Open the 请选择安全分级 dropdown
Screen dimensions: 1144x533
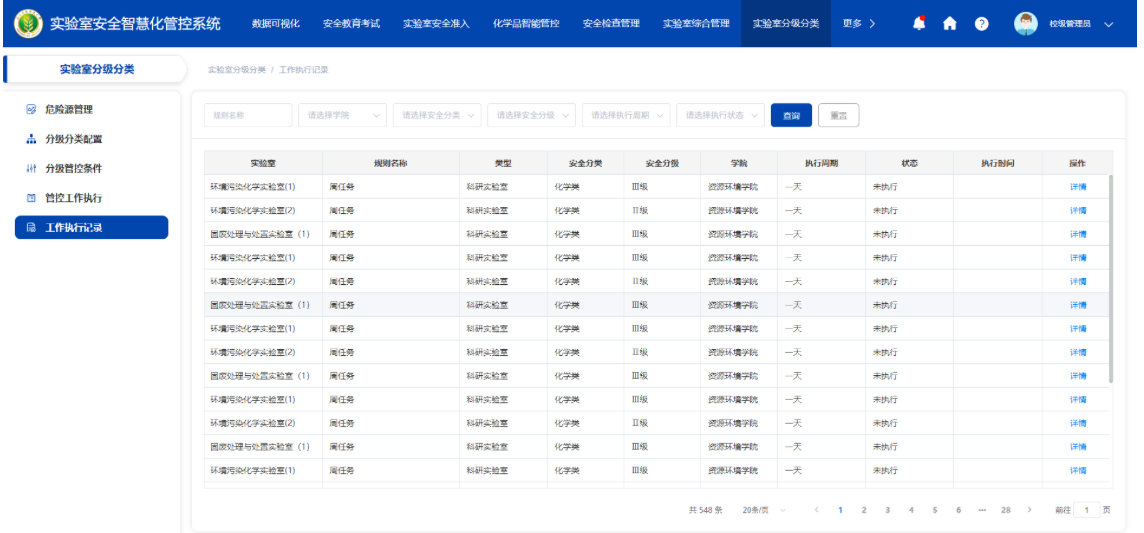(x=531, y=115)
